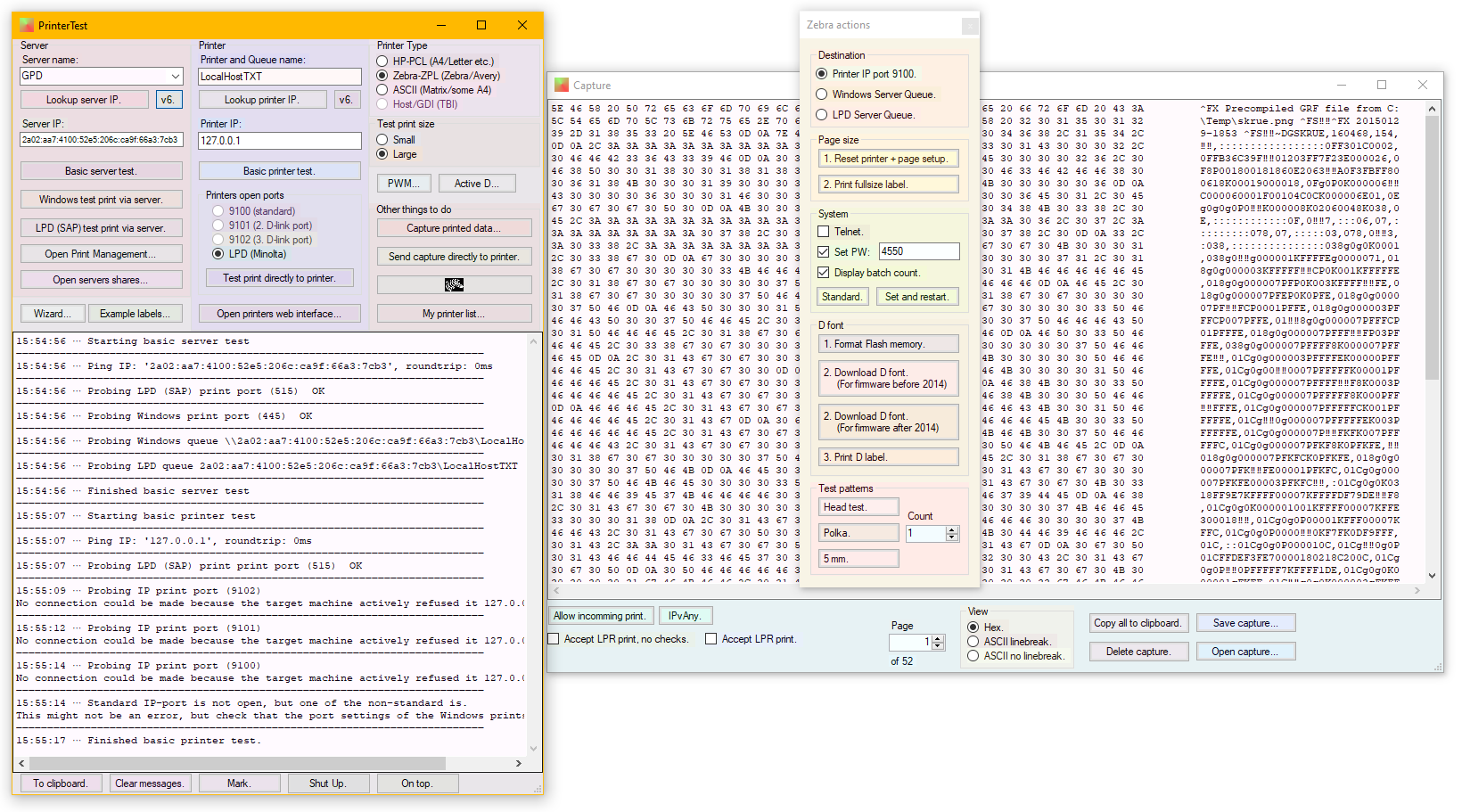This screenshot has width=1462, height=812.
Task: Open Example labels
Action: (x=136, y=314)
